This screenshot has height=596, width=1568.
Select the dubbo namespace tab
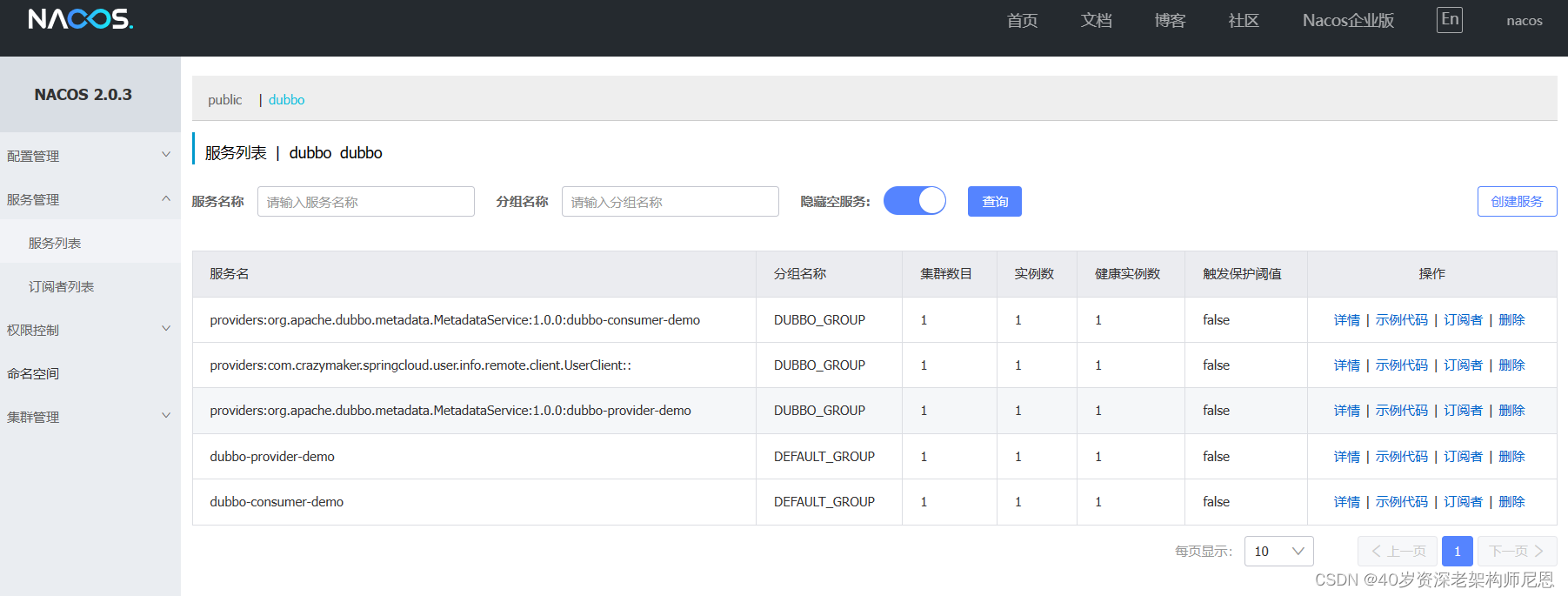pyautogui.click(x=286, y=100)
